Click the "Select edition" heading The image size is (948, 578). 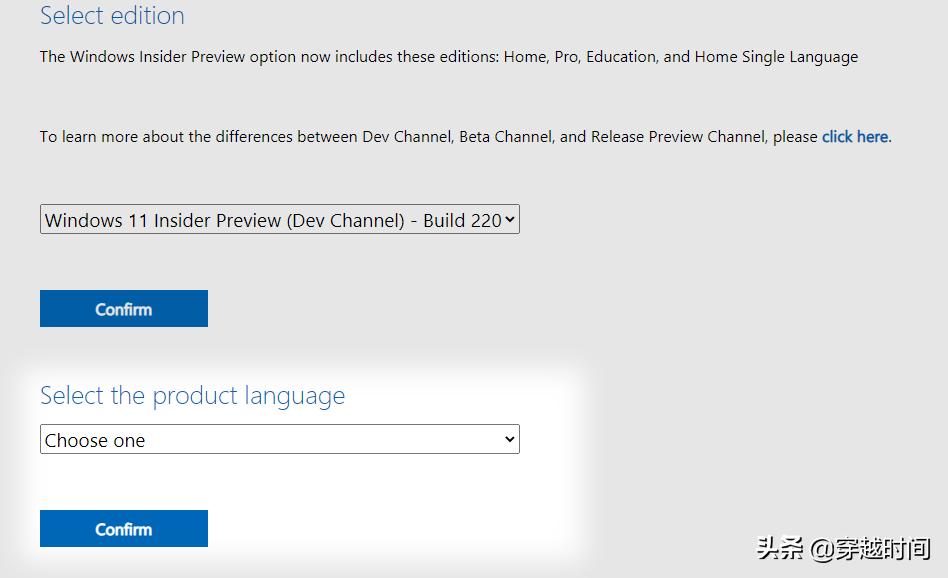(x=112, y=16)
